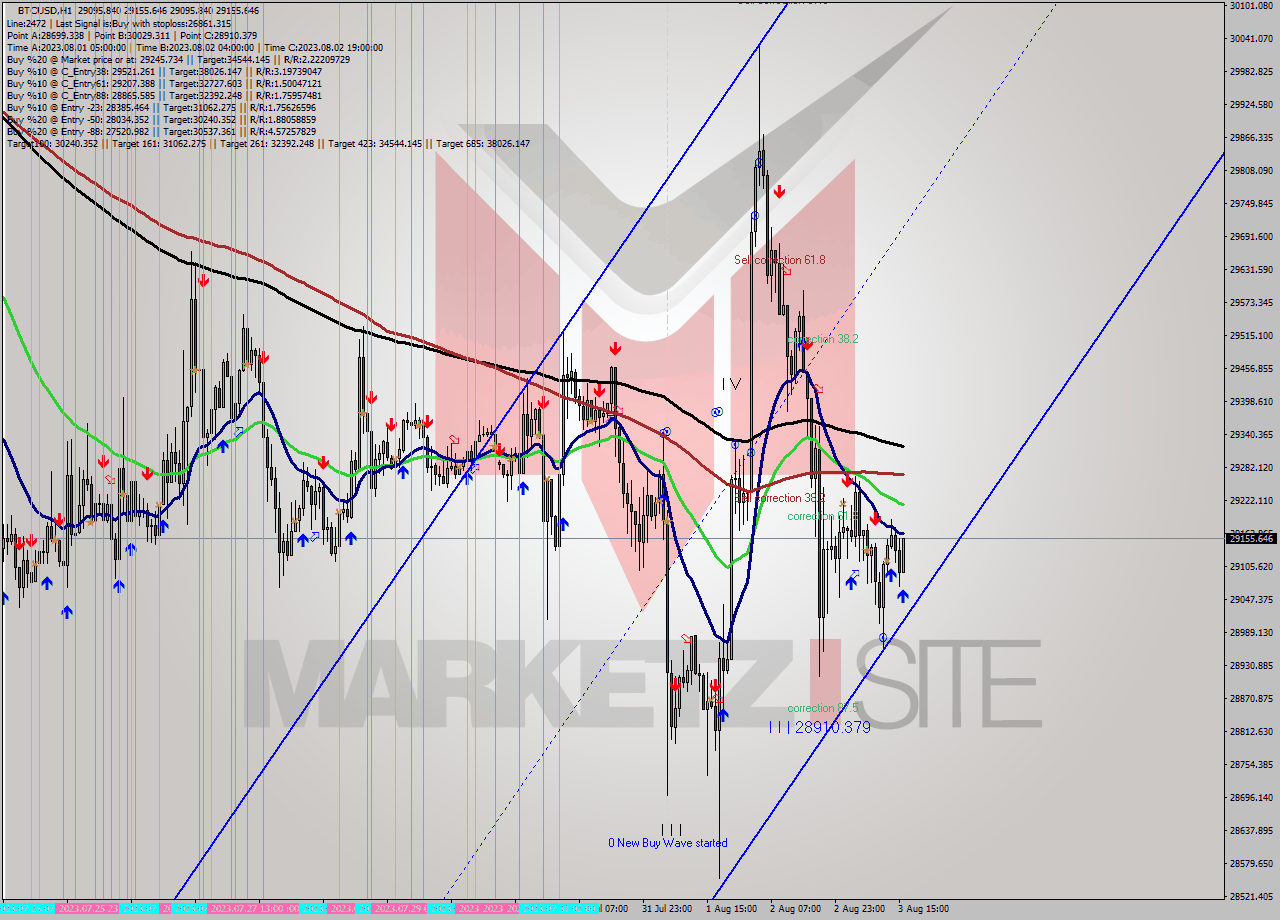This screenshot has width=1280, height=920.
Task: Click price axis label 28579.650
Action: coord(1251,863)
